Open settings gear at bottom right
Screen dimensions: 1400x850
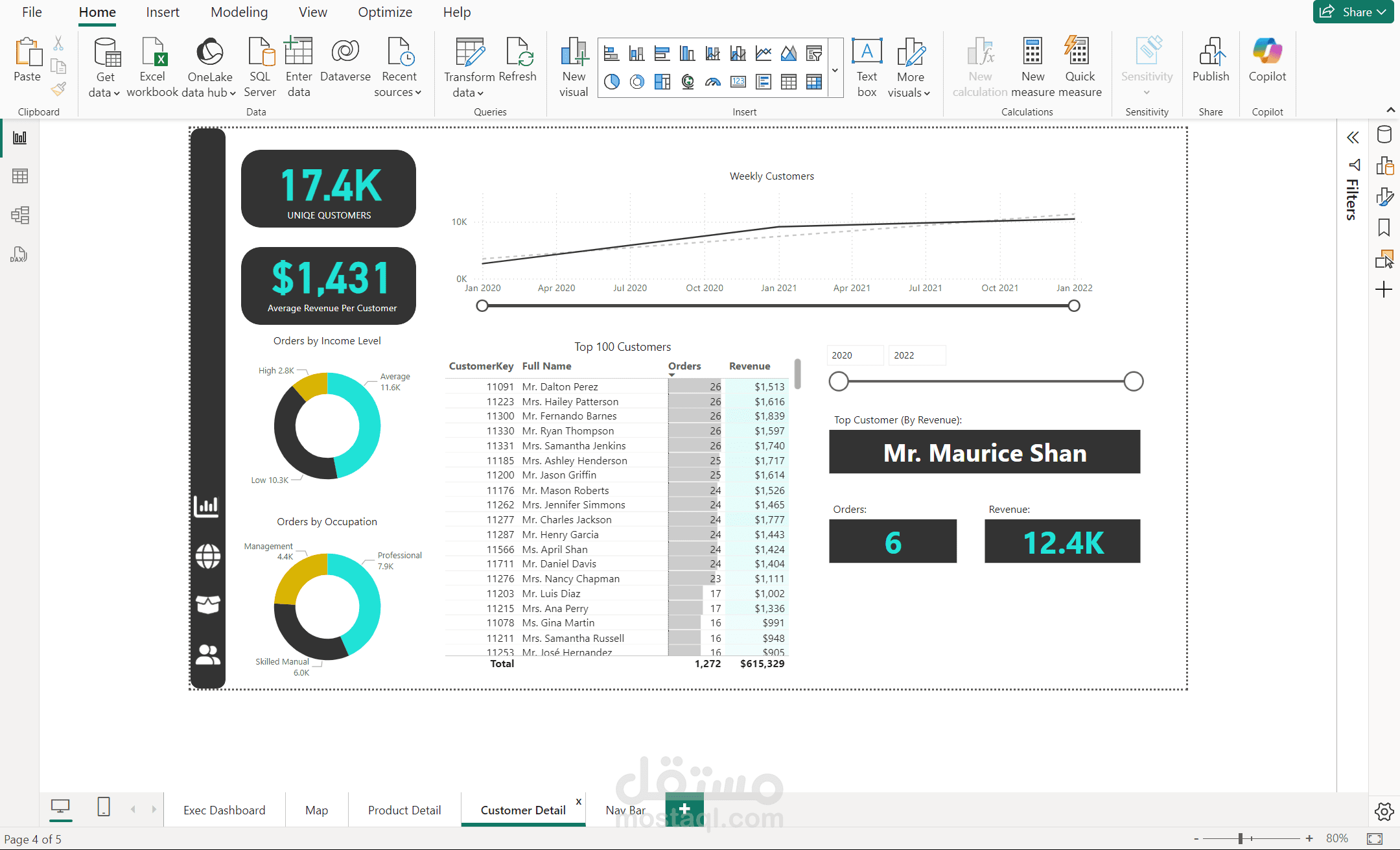coord(1384,811)
